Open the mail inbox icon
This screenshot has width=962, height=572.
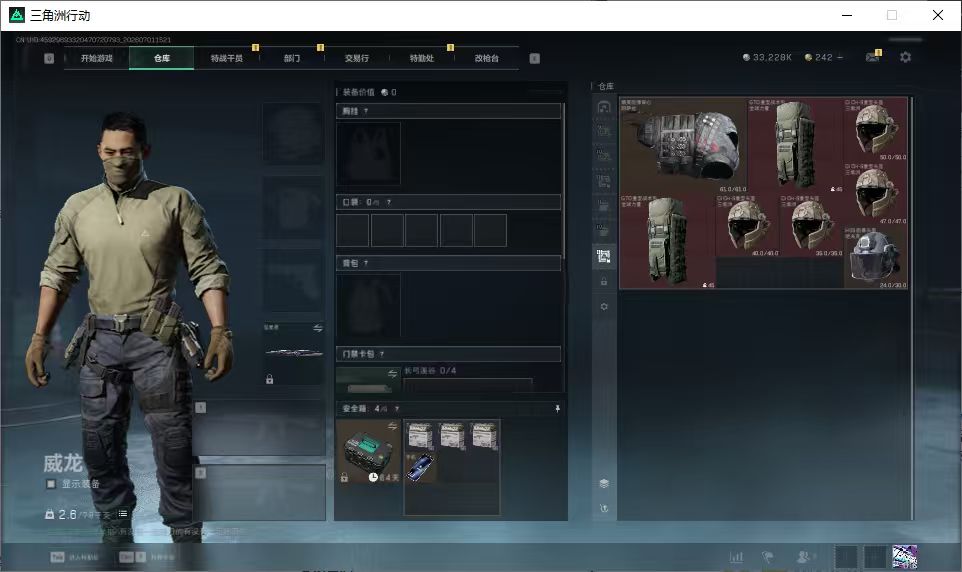[872, 56]
